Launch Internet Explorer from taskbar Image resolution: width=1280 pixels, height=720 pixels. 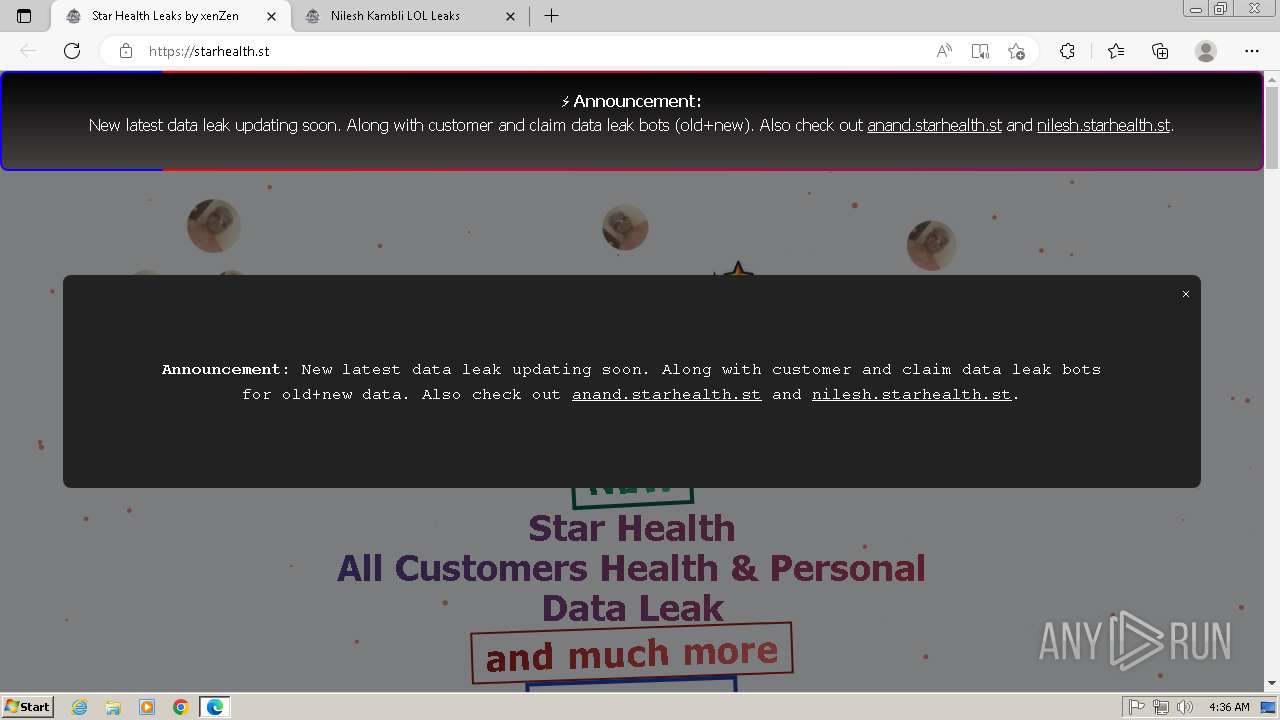tap(79, 707)
